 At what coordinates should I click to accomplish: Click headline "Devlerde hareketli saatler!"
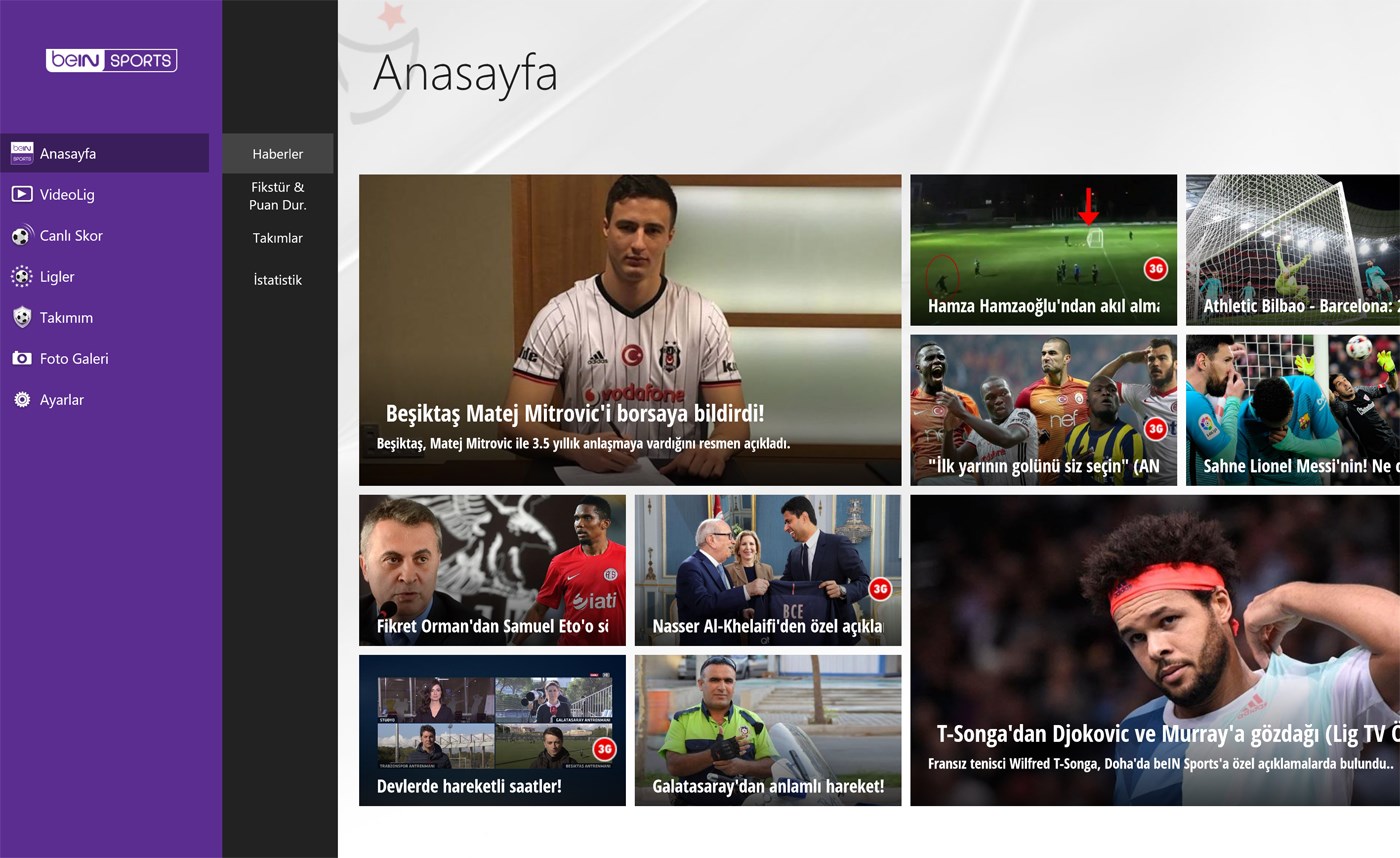pos(469,786)
